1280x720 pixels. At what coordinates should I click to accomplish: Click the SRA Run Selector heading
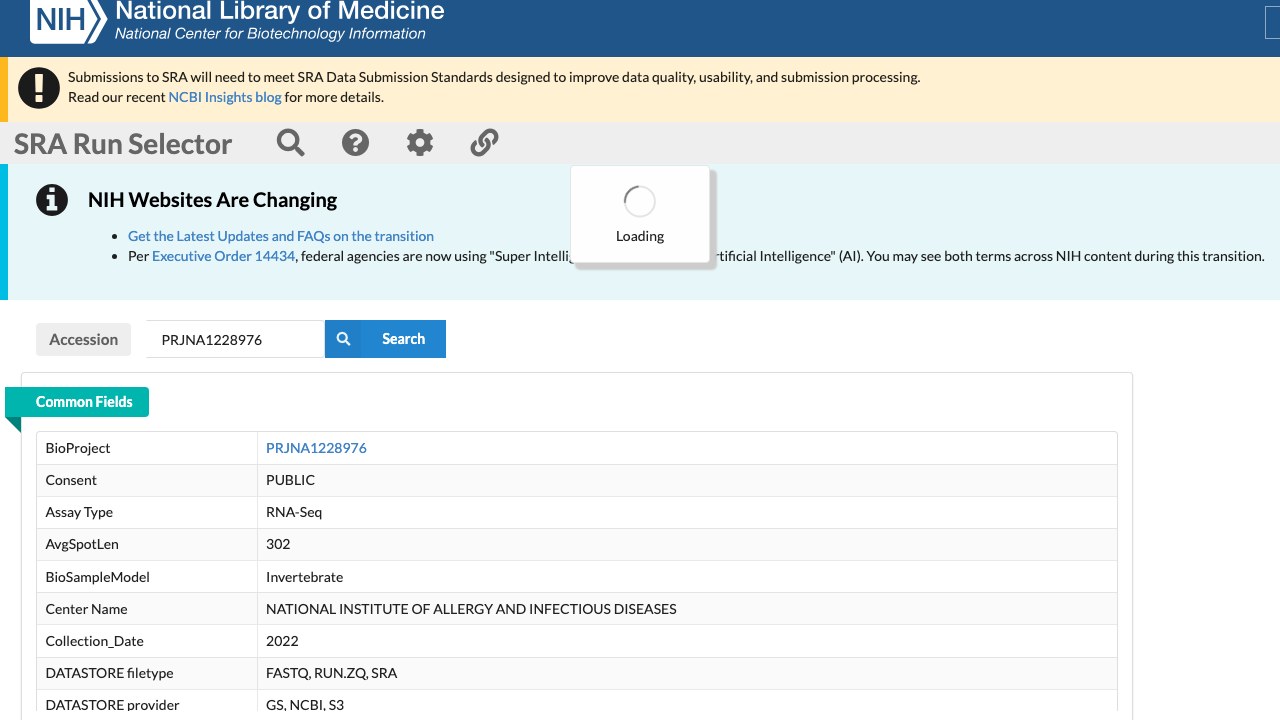click(123, 144)
